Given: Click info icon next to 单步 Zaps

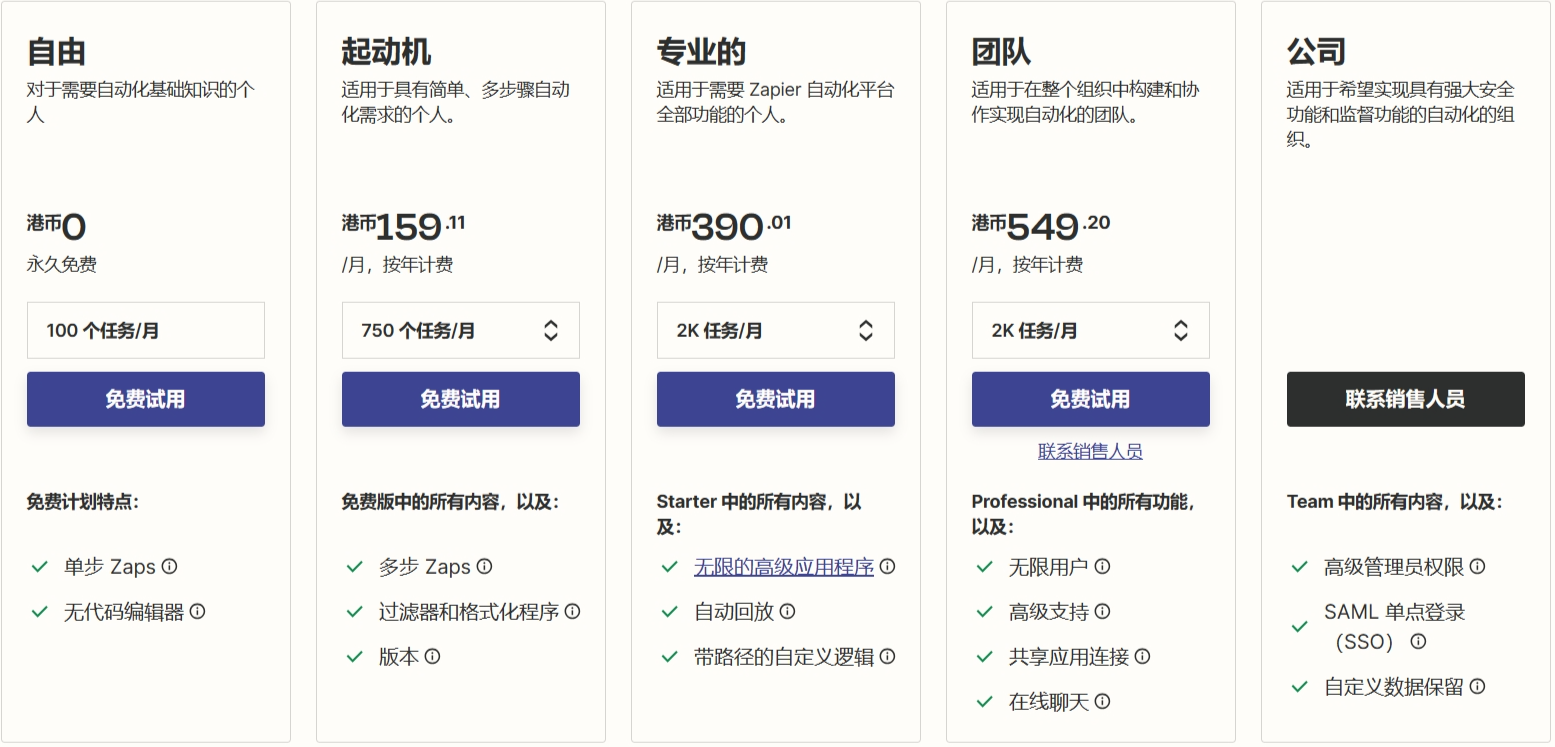Looking at the screenshot, I should [x=170, y=566].
